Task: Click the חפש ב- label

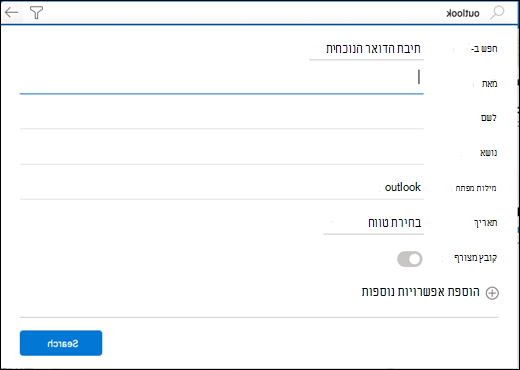Action: (484, 49)
